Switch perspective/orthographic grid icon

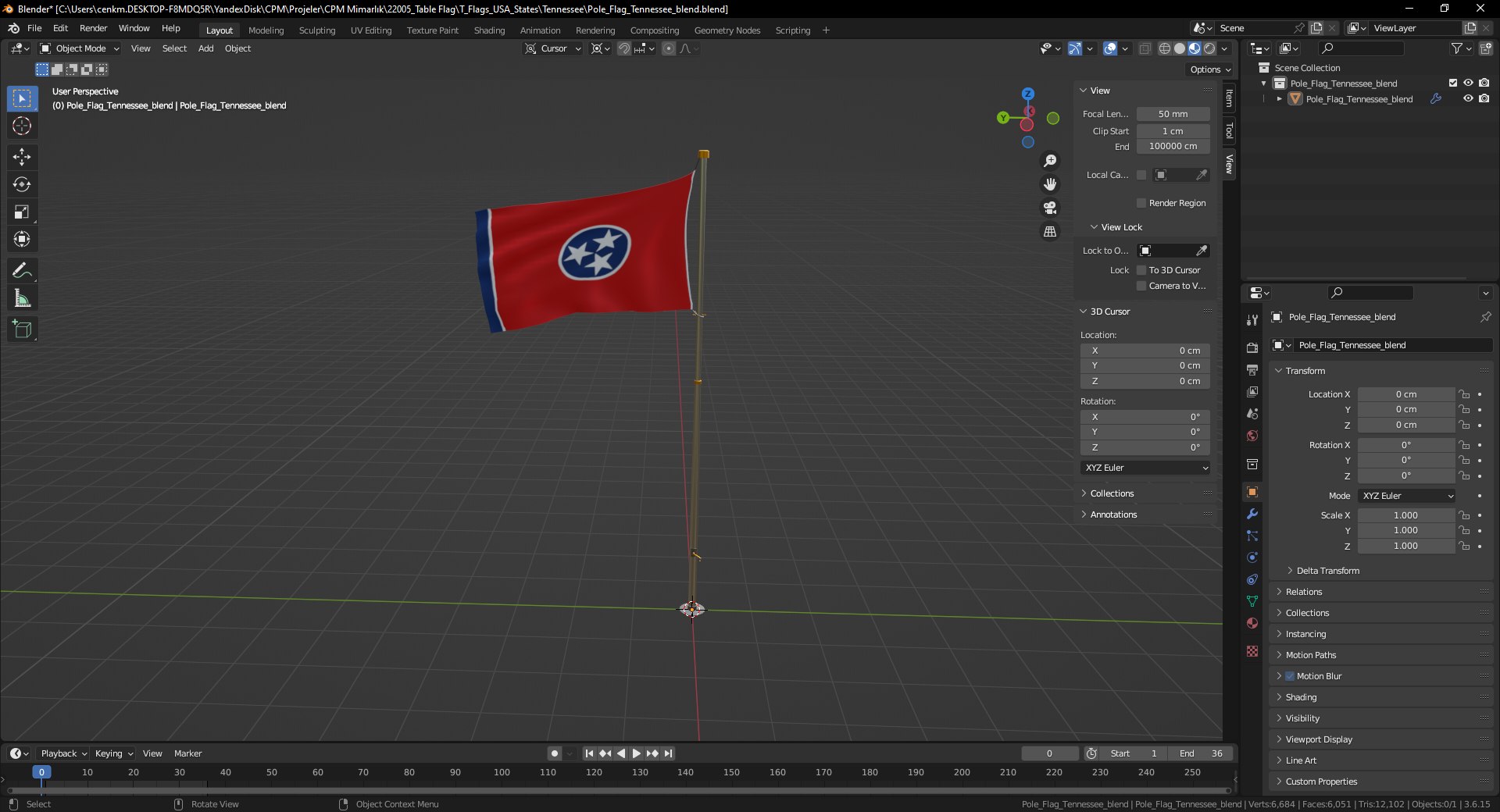pyautogui.click(x=1050, y=232)
